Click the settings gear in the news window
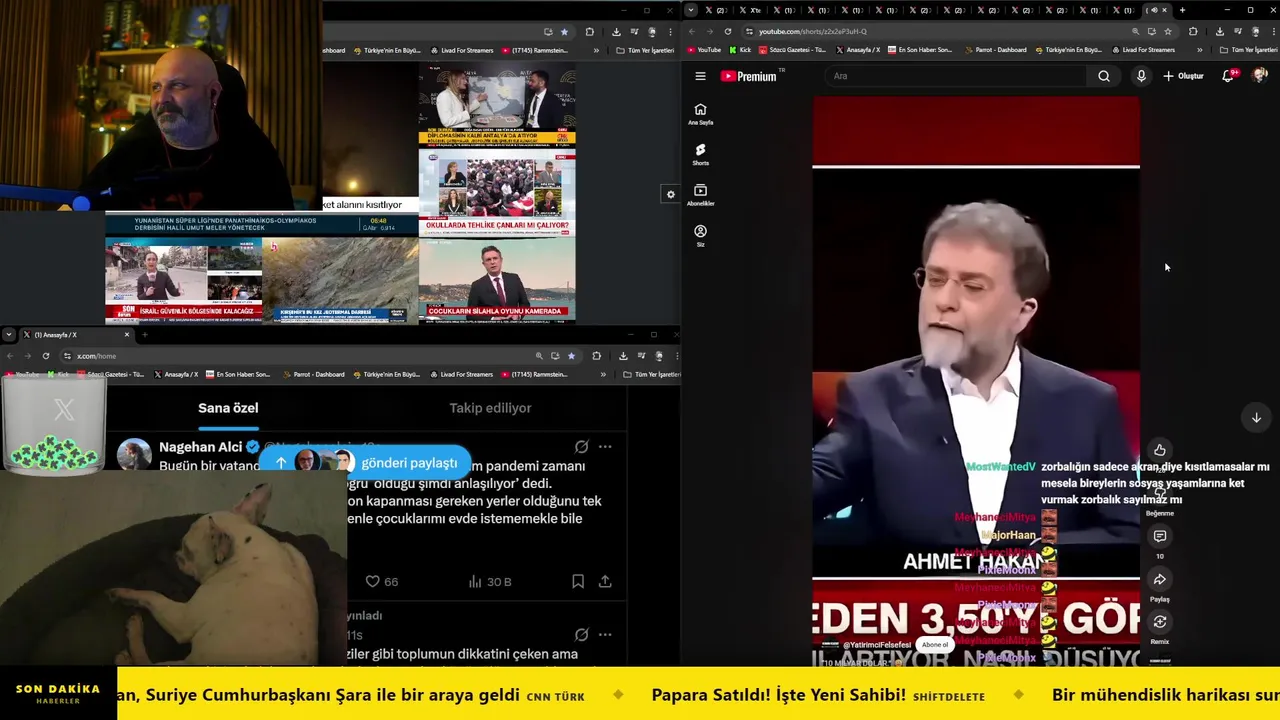This screenshot has height=720, width=1280. tap(671, 194)
